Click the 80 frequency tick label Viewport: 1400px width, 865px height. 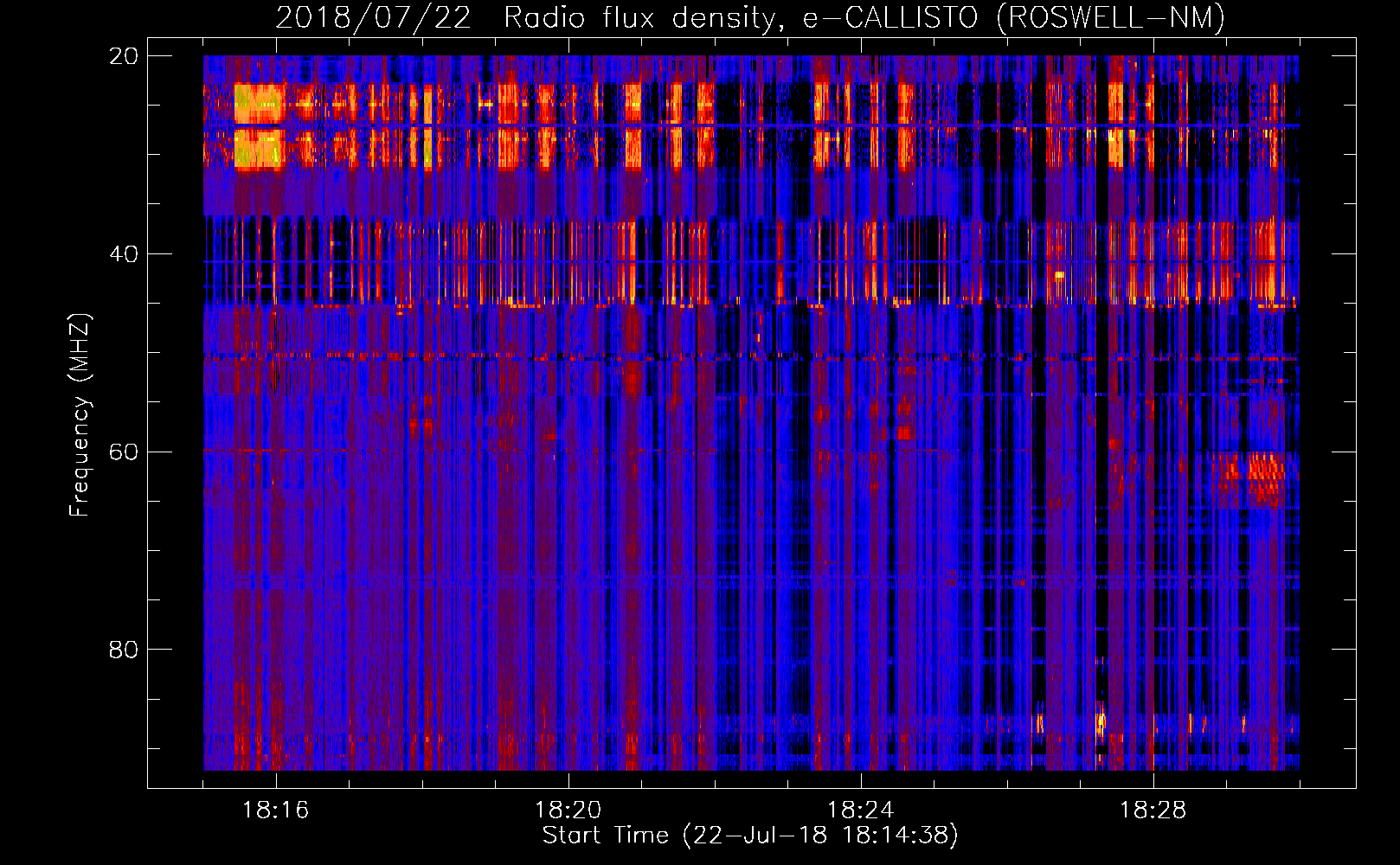pyautogui.click(x=124, y=650)
